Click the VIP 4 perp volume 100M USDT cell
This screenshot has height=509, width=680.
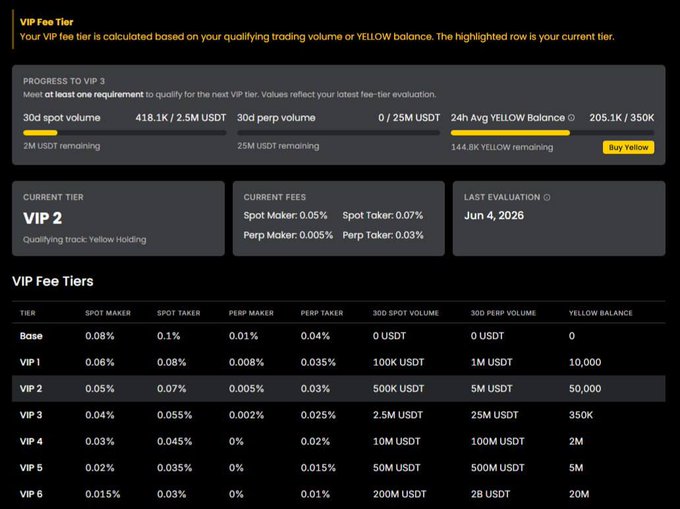coord(498,441)
